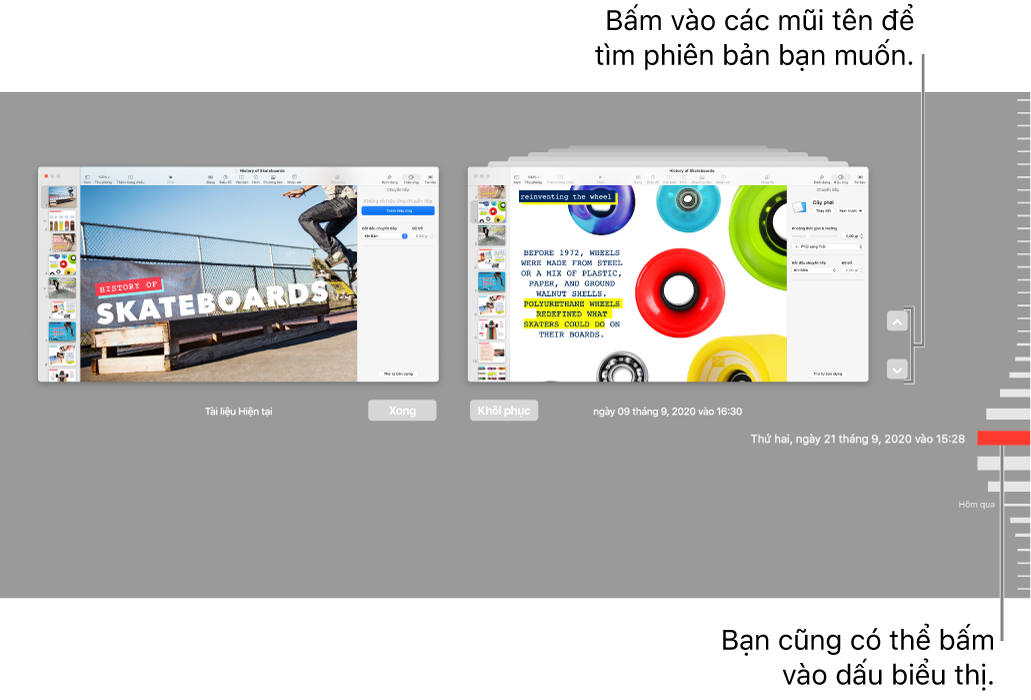The width and height of the screenshot is (1031, 700).
Task: Click the ngày 09 tháng 9, 2020 vào 16:30 label
Action: 667,411
